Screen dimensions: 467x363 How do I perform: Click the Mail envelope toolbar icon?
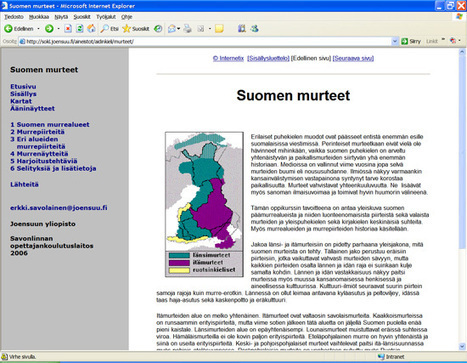tap(172, 29)
